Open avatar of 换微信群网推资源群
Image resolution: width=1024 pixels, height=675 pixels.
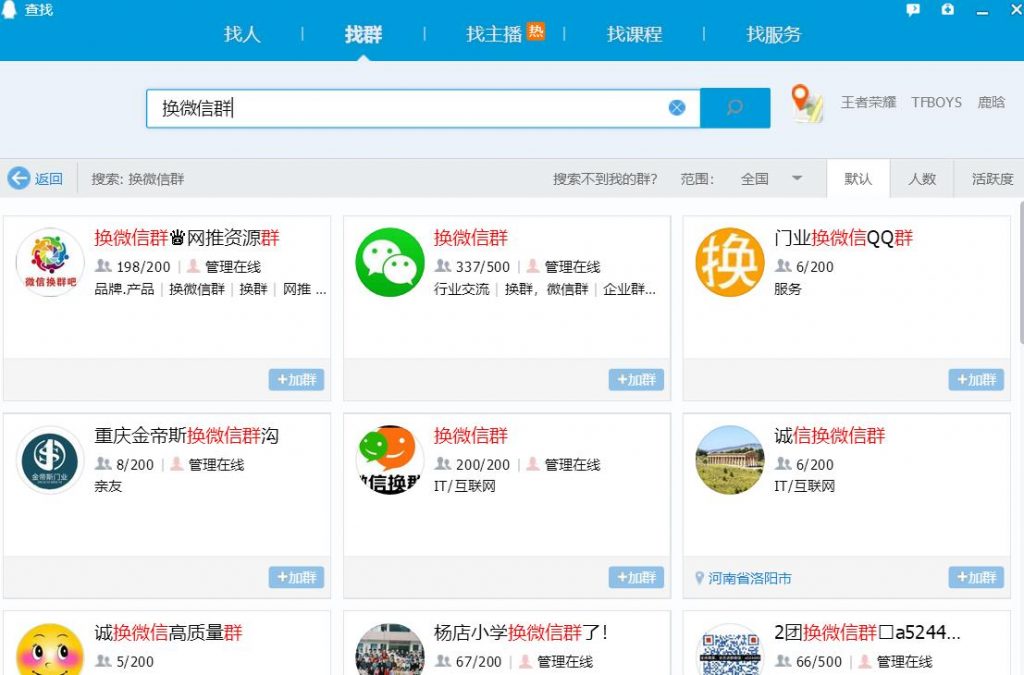click(x=50, y=262)
